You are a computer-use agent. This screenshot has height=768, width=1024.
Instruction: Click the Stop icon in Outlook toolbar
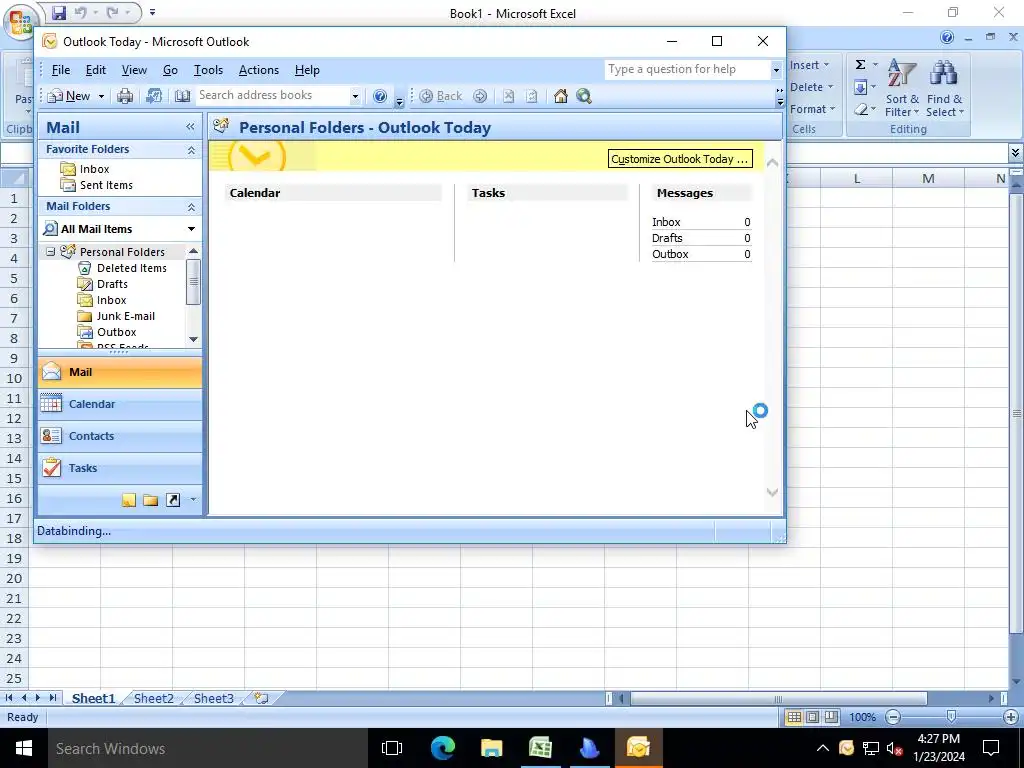click(x=509, y=97)
